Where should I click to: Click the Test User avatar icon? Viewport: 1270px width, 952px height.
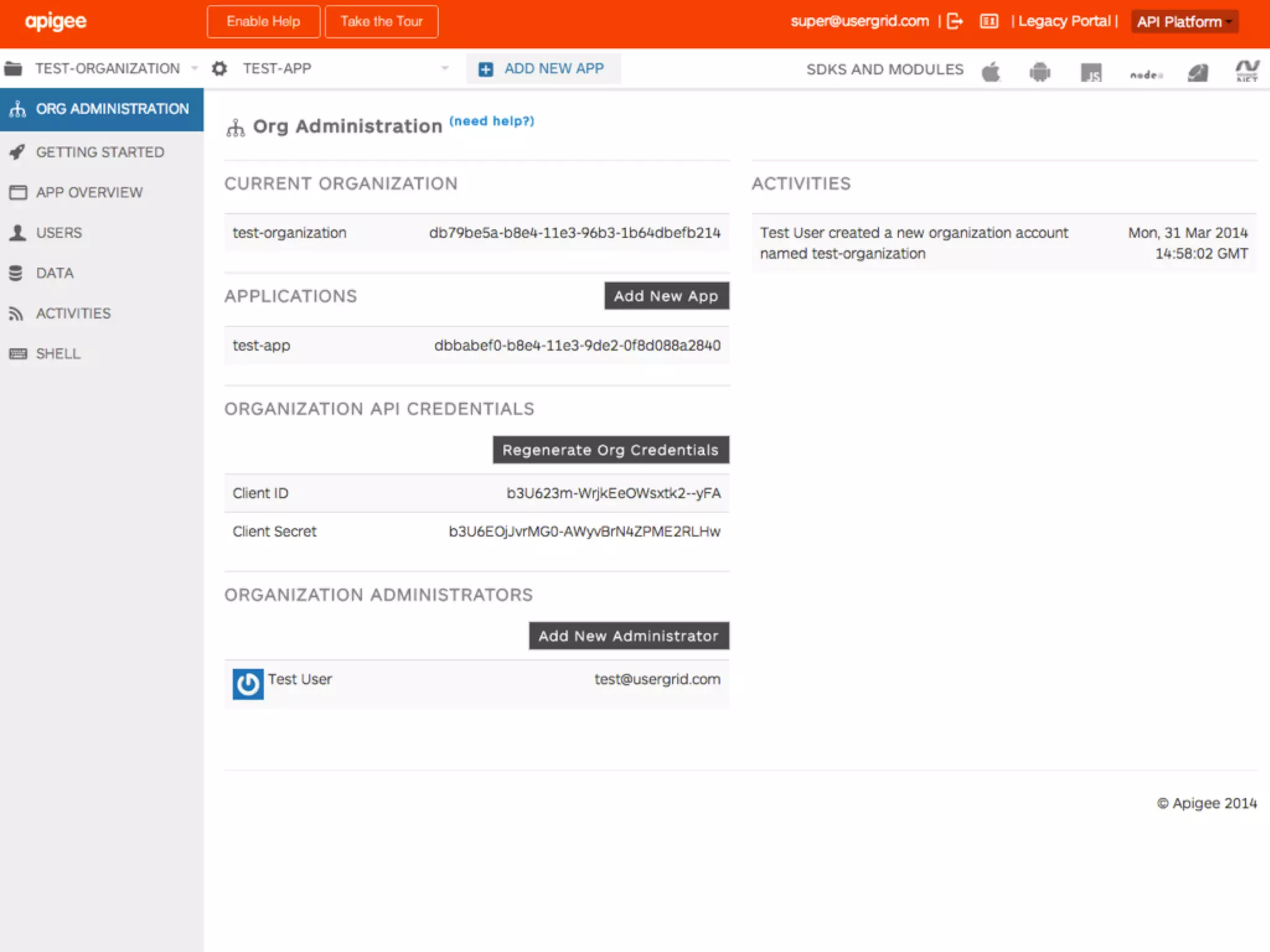click(x=248, y=684)
